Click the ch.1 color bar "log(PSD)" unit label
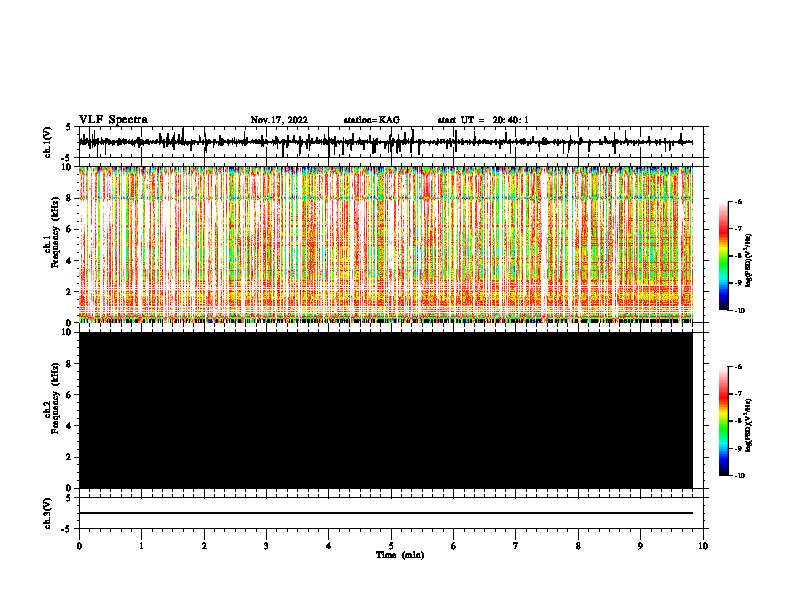This screenshot has width=792, height=612. point(750,260)
